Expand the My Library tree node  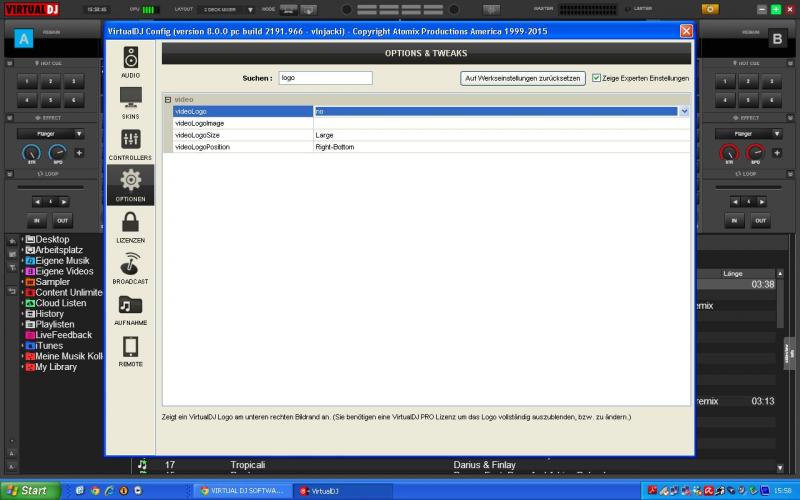pyautogui.click(x=22, y=367)
